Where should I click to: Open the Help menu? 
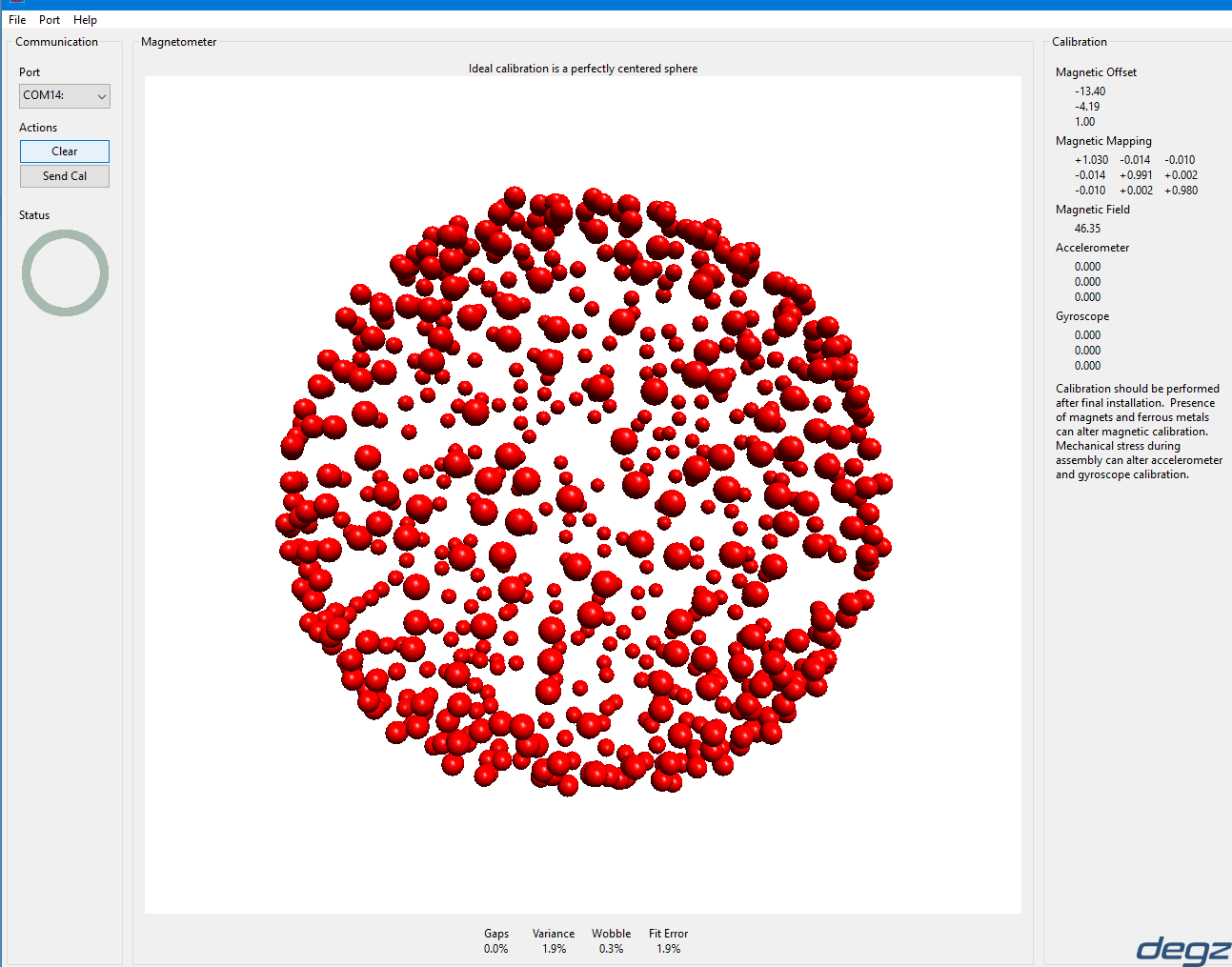tap(85, 20)
